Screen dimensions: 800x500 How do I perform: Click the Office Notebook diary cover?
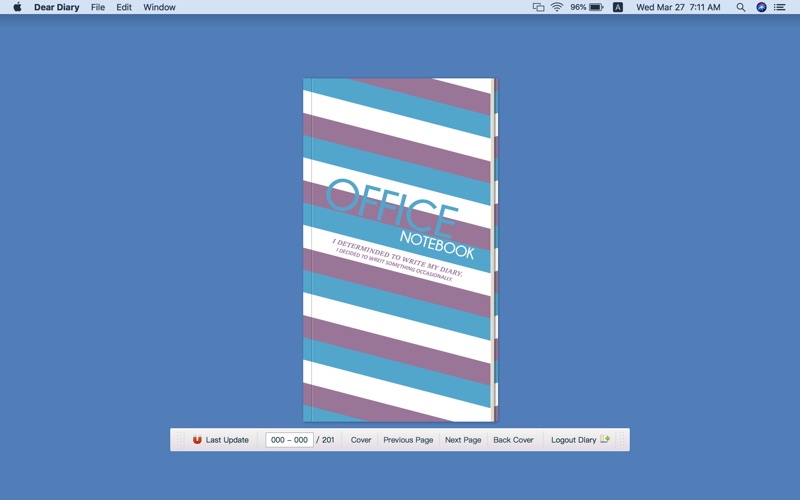click(x=401, y=249)
